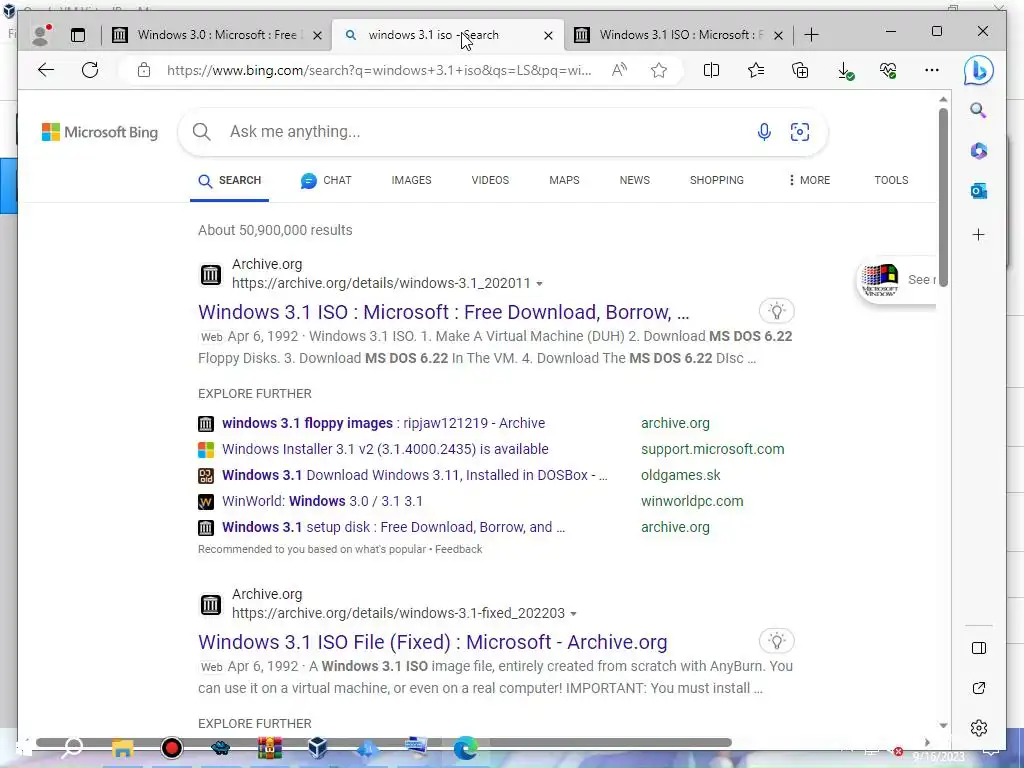Open the taskbar search magnifier
Image resolution: width=1024 pixels, height=768 pixels.
click(x=72, y=748)
